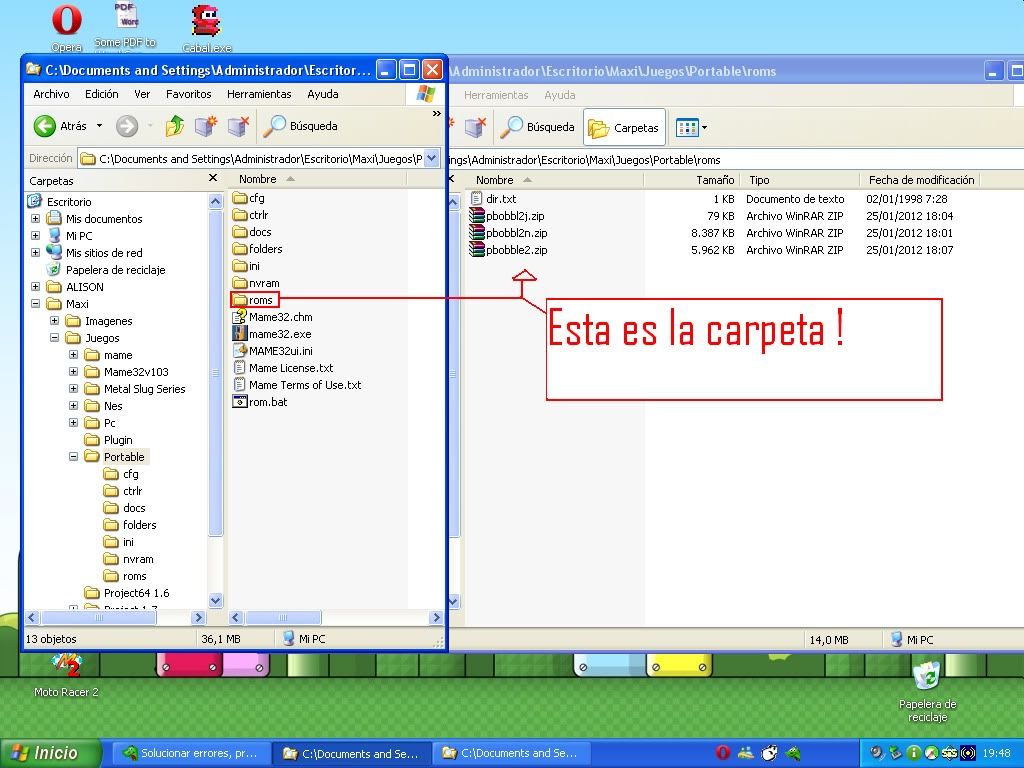
Task: Toggle Carpetas button in roms window
Action: (x=624, y=127)
